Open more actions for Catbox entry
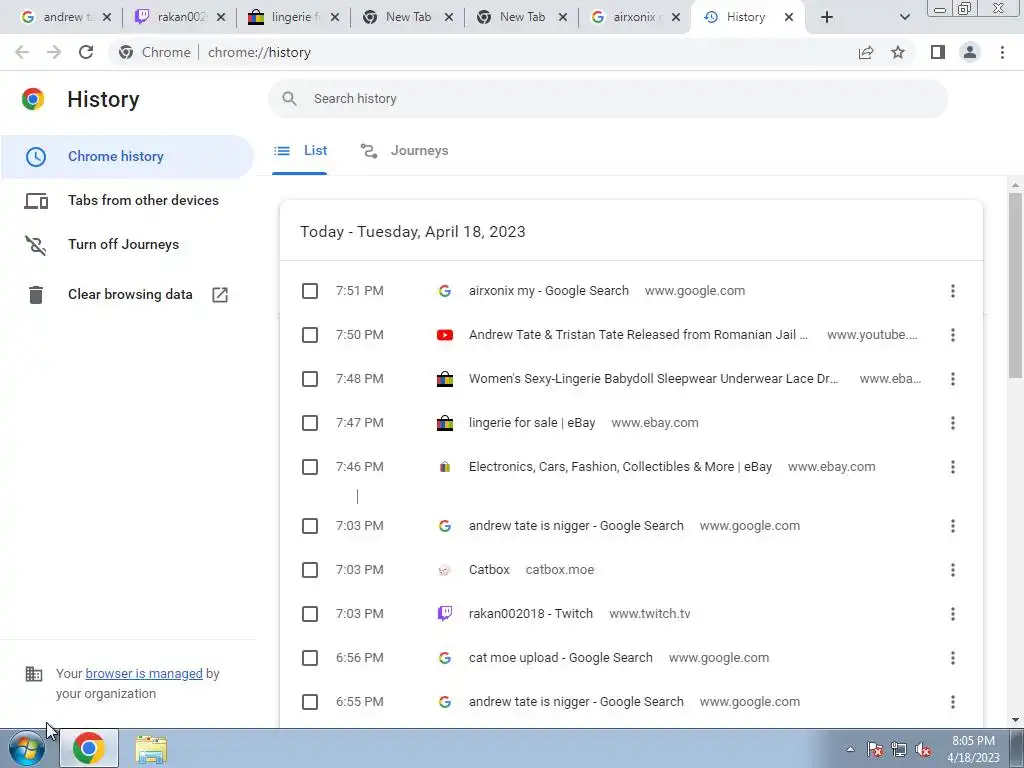The image size is (1024, 768). (x=953, y=570)
